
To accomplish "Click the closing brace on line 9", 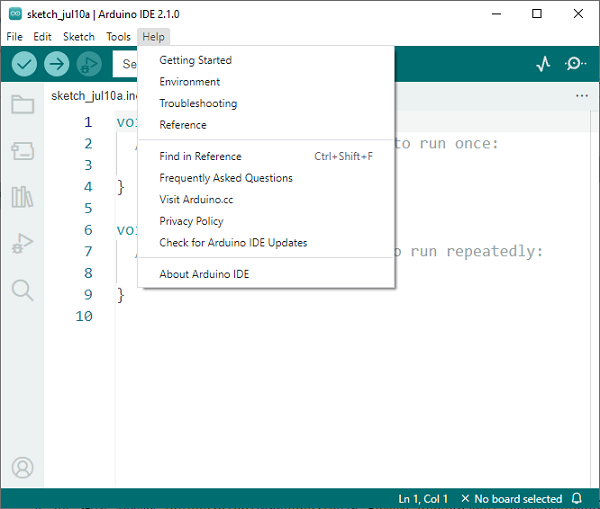I will coord(121,295).
